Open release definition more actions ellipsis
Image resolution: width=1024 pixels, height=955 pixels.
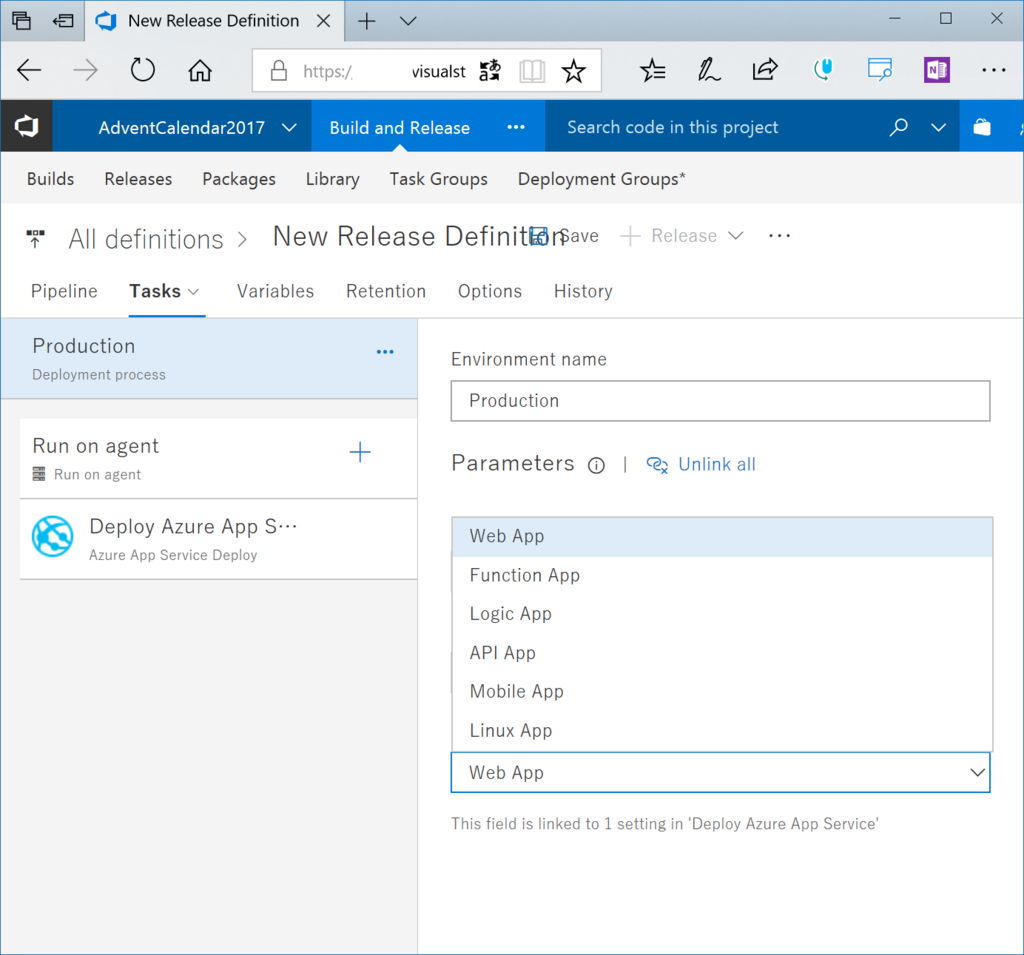coord(780,236)
